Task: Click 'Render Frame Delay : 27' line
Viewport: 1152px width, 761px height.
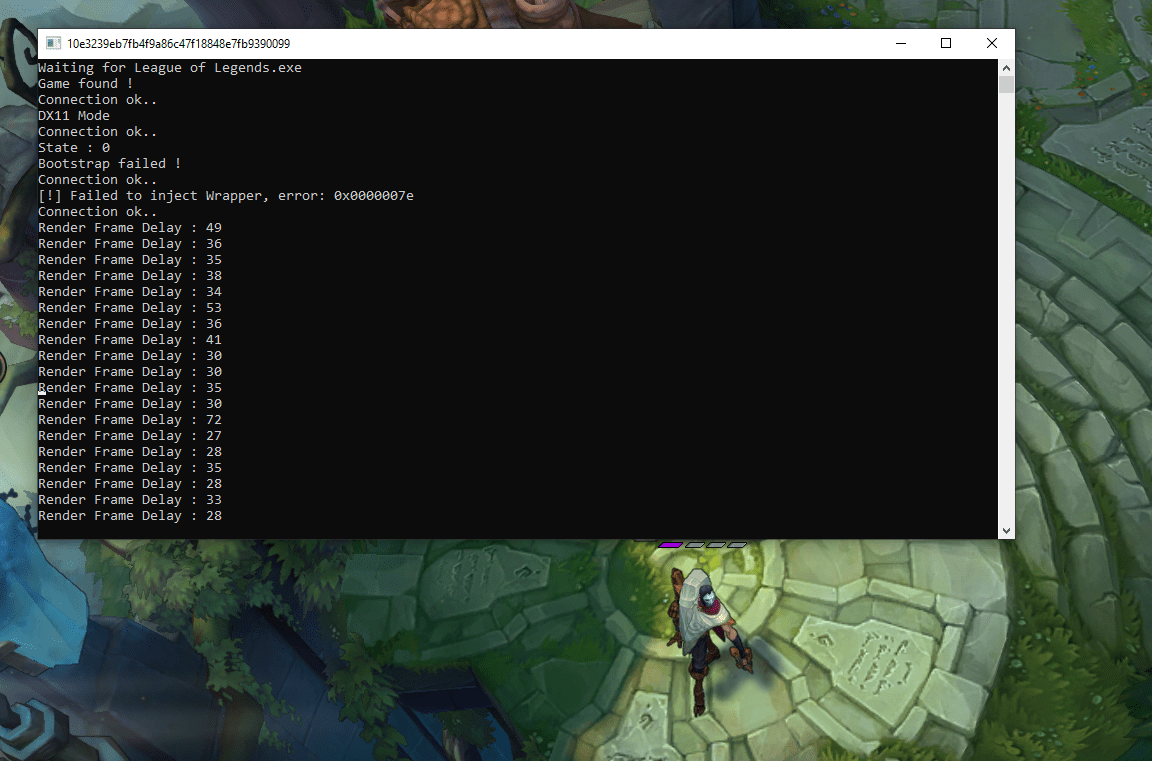Action: [x=129, y=436]
